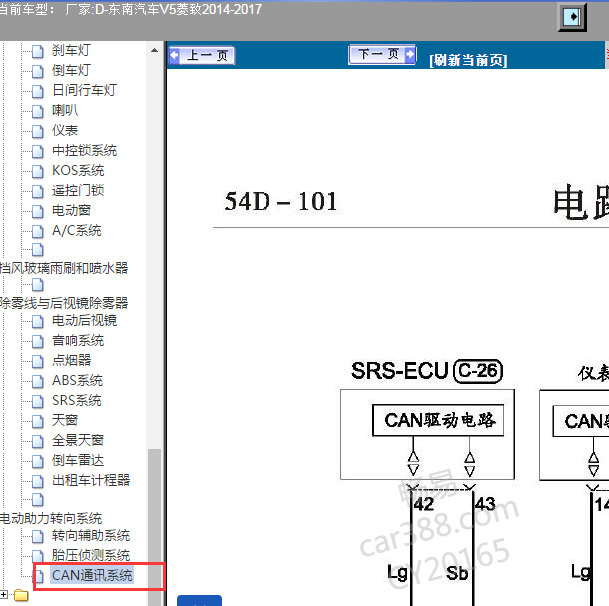This screenshot has width=609, height=606.
Task: Open 挡风玻璃雨刷和喷水器 entry
Action: [x=64, y=268]
